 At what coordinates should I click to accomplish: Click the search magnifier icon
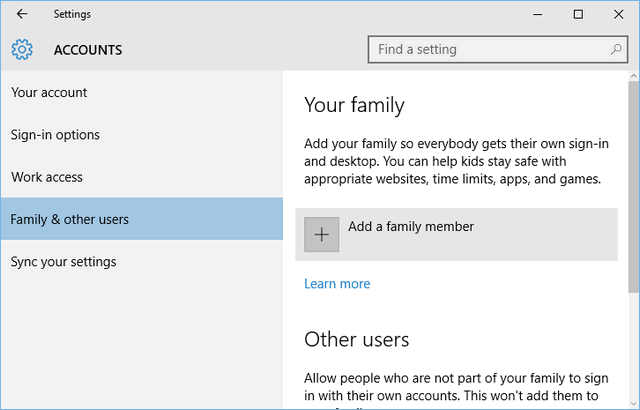[616, 49]
